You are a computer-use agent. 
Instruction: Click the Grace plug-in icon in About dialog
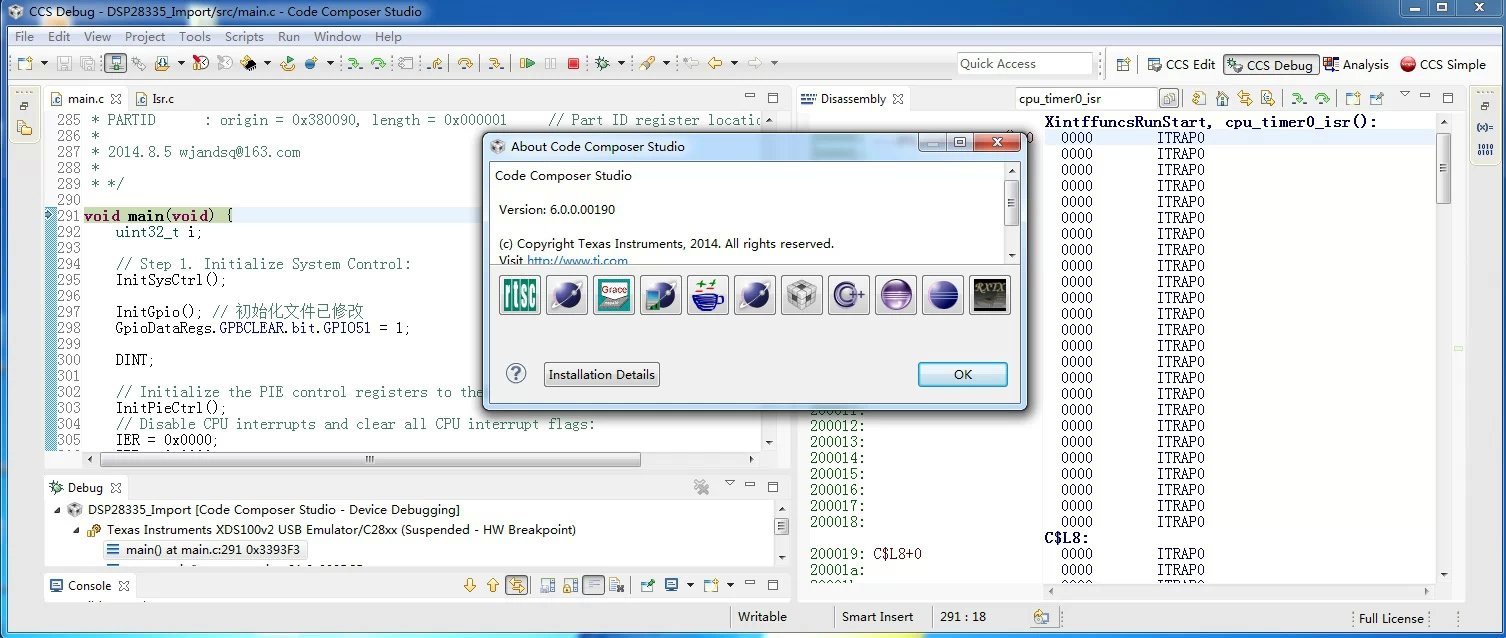[613, 295]
